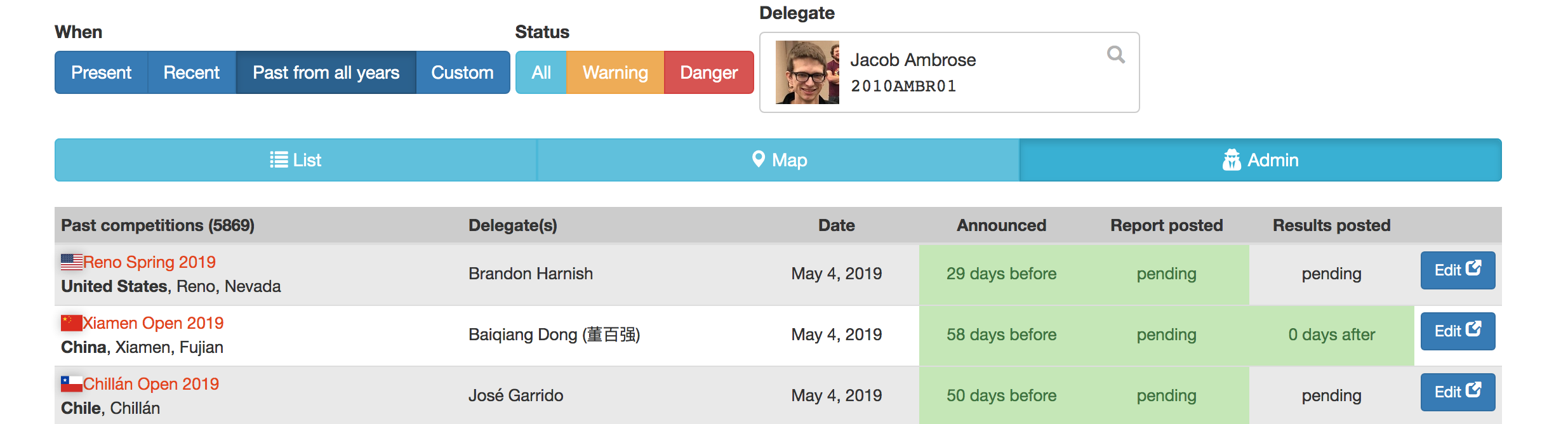Open Chillán Open 2019 competition link
Image resolution: width=1568 pixels, height=424 pixels.
(151, 384)
